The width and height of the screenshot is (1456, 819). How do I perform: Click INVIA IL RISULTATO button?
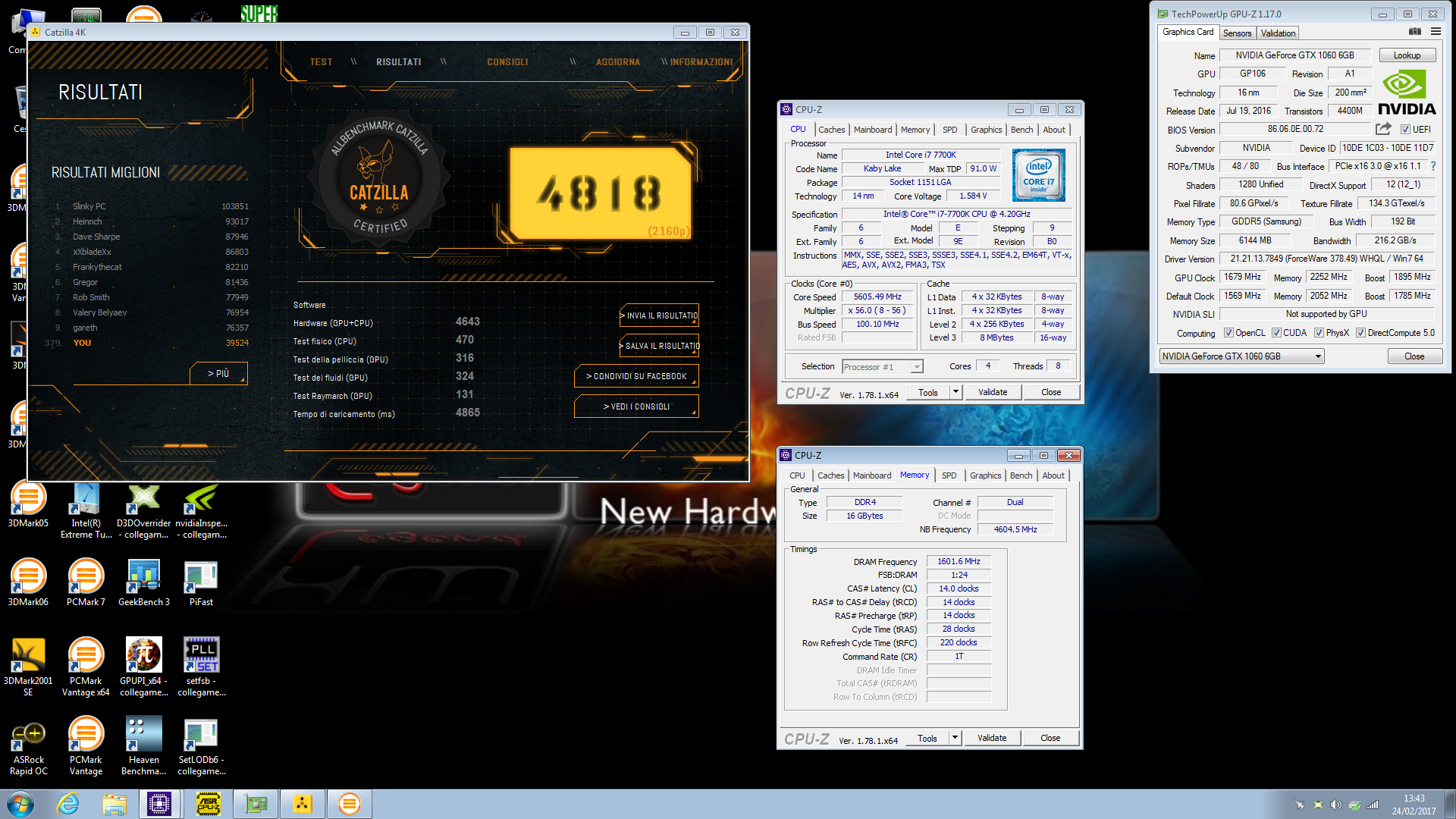tap(659, 315)
